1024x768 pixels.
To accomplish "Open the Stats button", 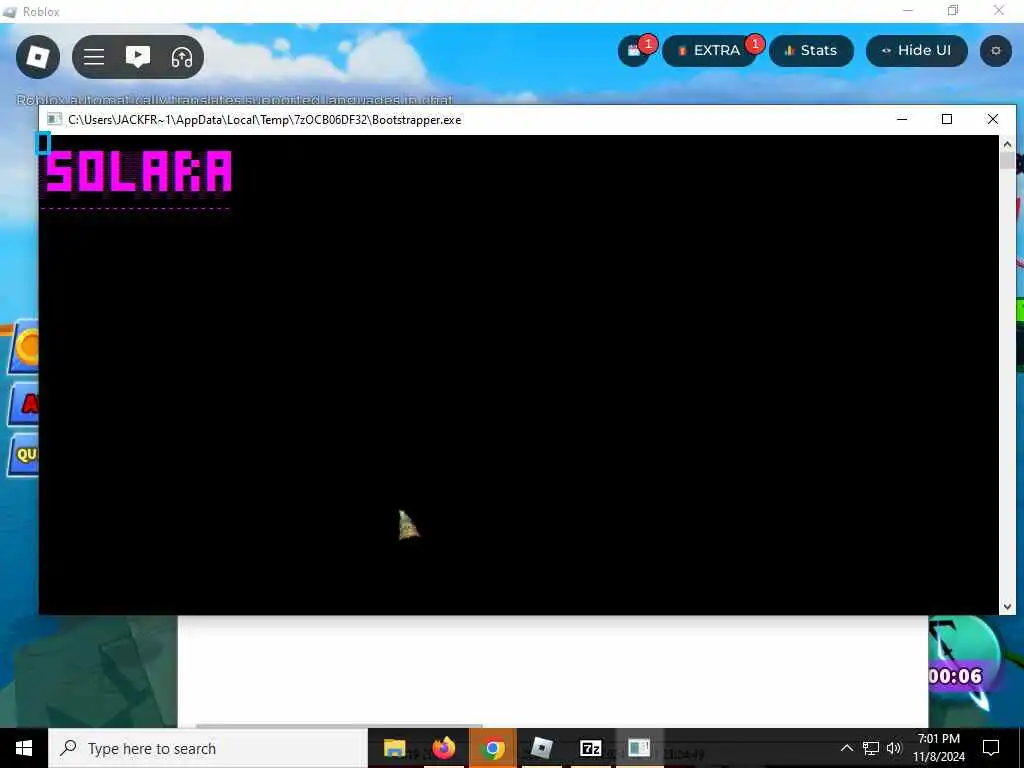I will (811, 51).
